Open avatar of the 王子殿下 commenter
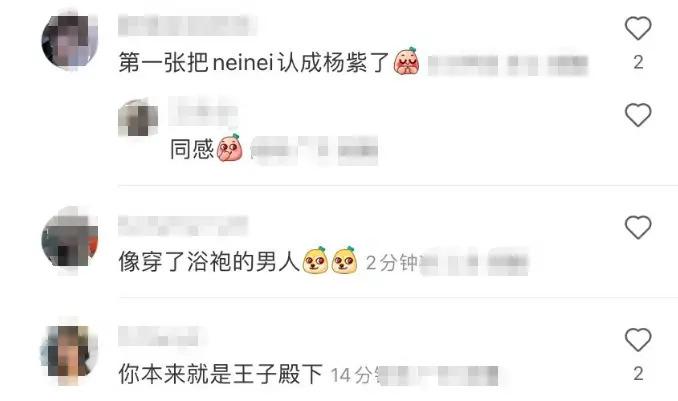 pos(70,353)
